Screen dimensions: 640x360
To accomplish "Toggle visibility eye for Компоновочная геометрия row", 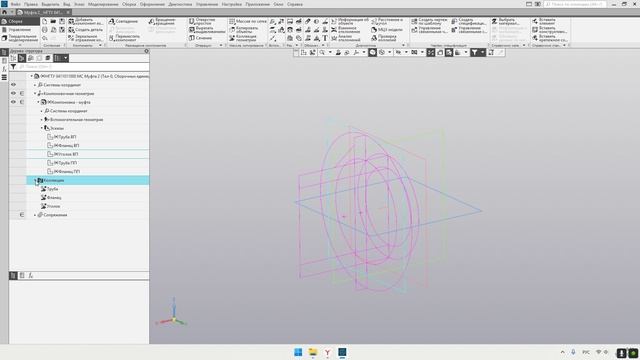I will click(13, 93).
